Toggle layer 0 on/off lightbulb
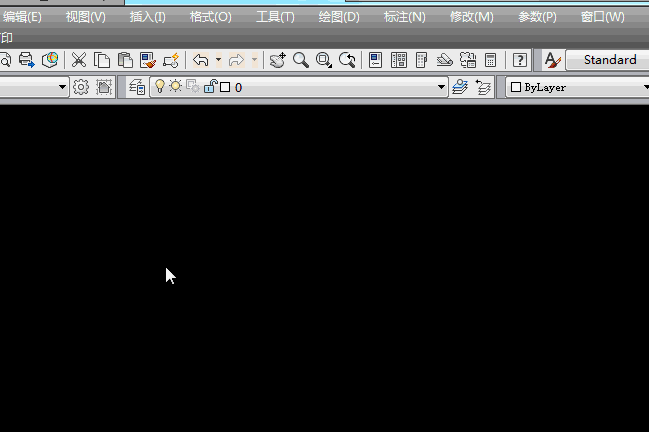This screenshot has width=649, height=432. 159,87
